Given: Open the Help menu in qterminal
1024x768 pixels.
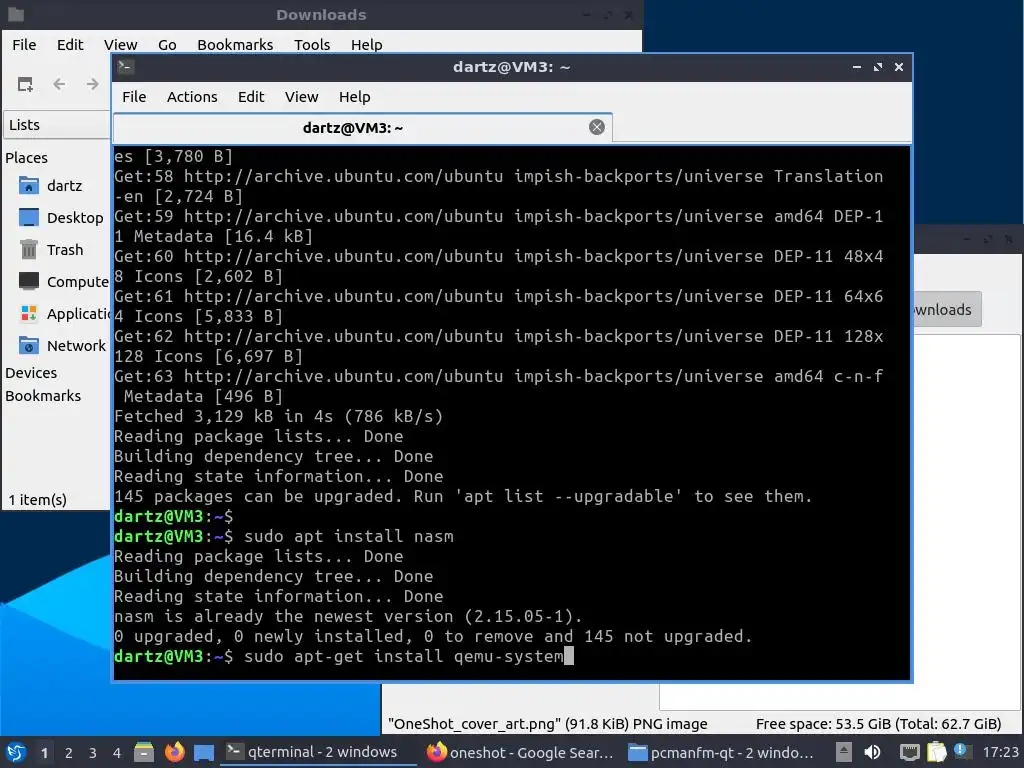Looking at the screenshot, I should tap(355, 97).
